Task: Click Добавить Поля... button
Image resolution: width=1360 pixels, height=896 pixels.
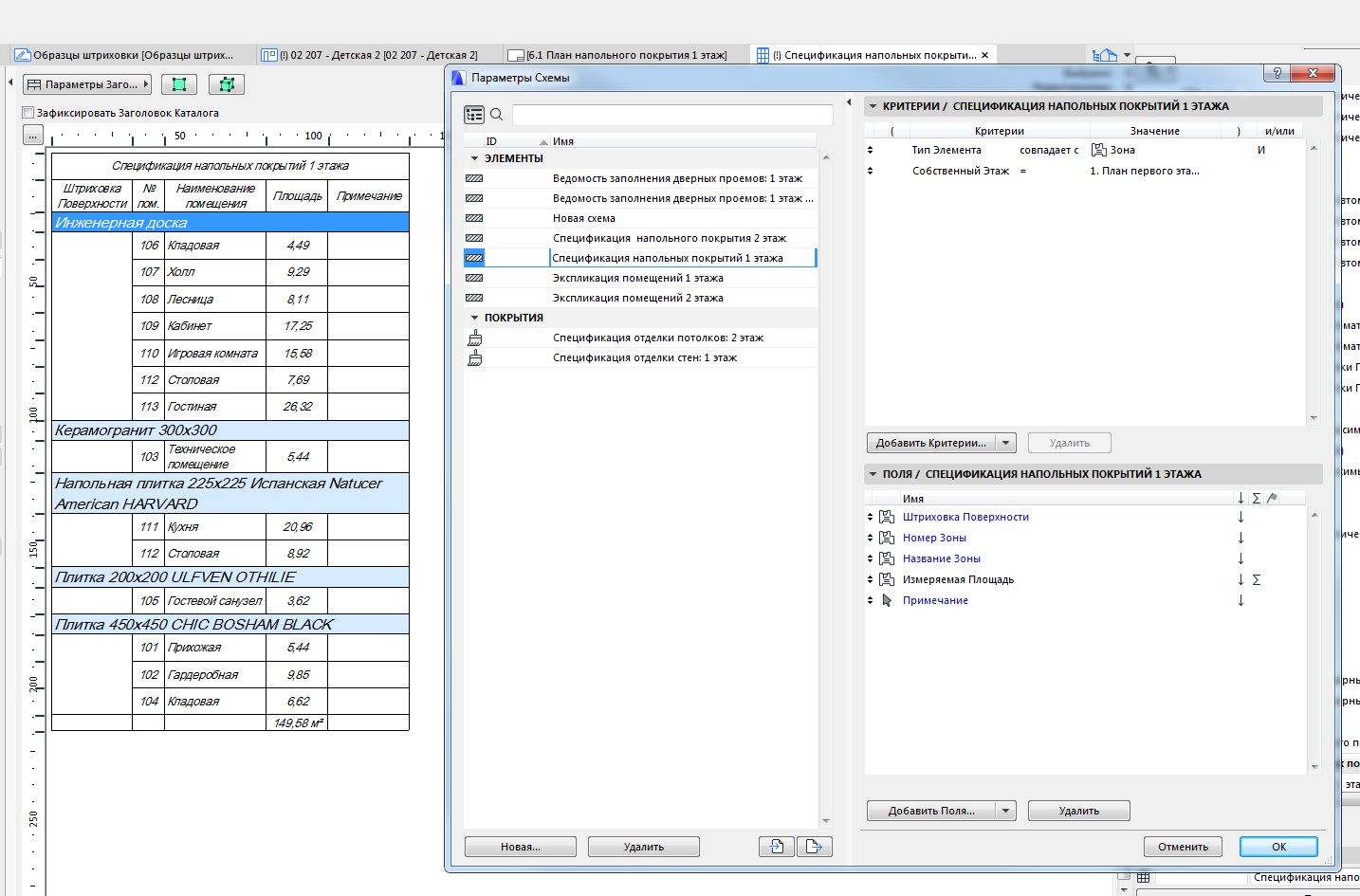Action: [931, 811]
